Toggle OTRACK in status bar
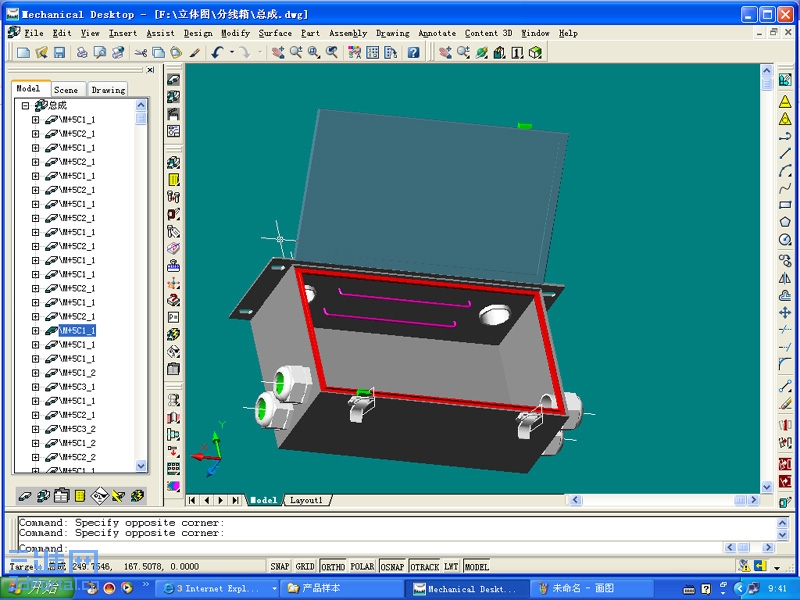The height and width of the screenshot is (600, 800). click(x=424, y=566)
